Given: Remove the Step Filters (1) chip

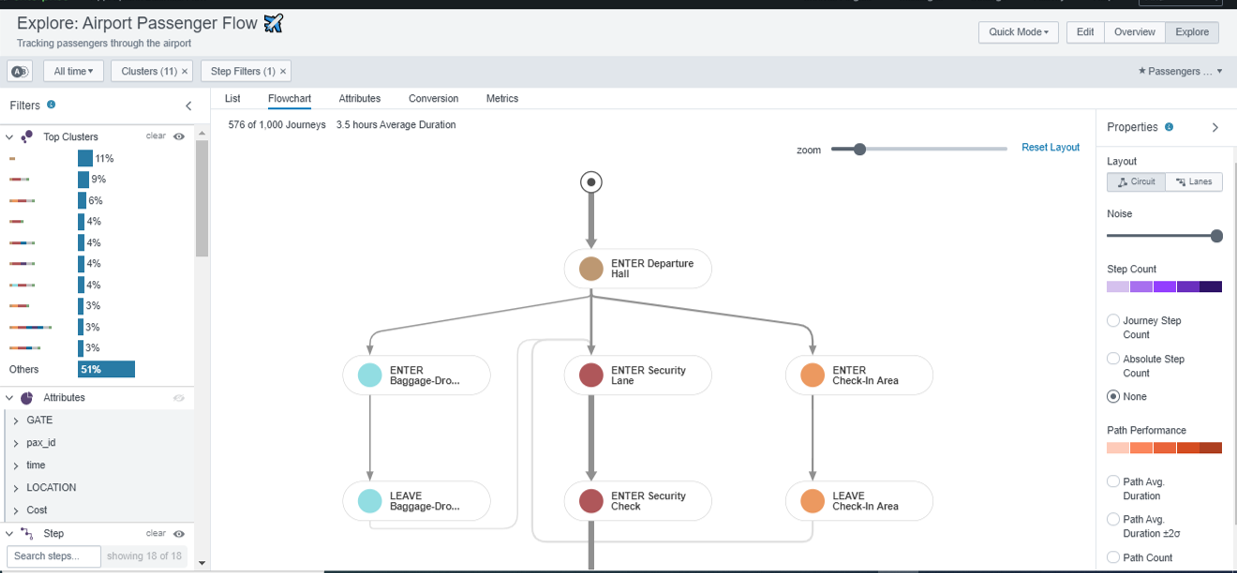Looking at the screenshot, I should (x=283, y=72).
